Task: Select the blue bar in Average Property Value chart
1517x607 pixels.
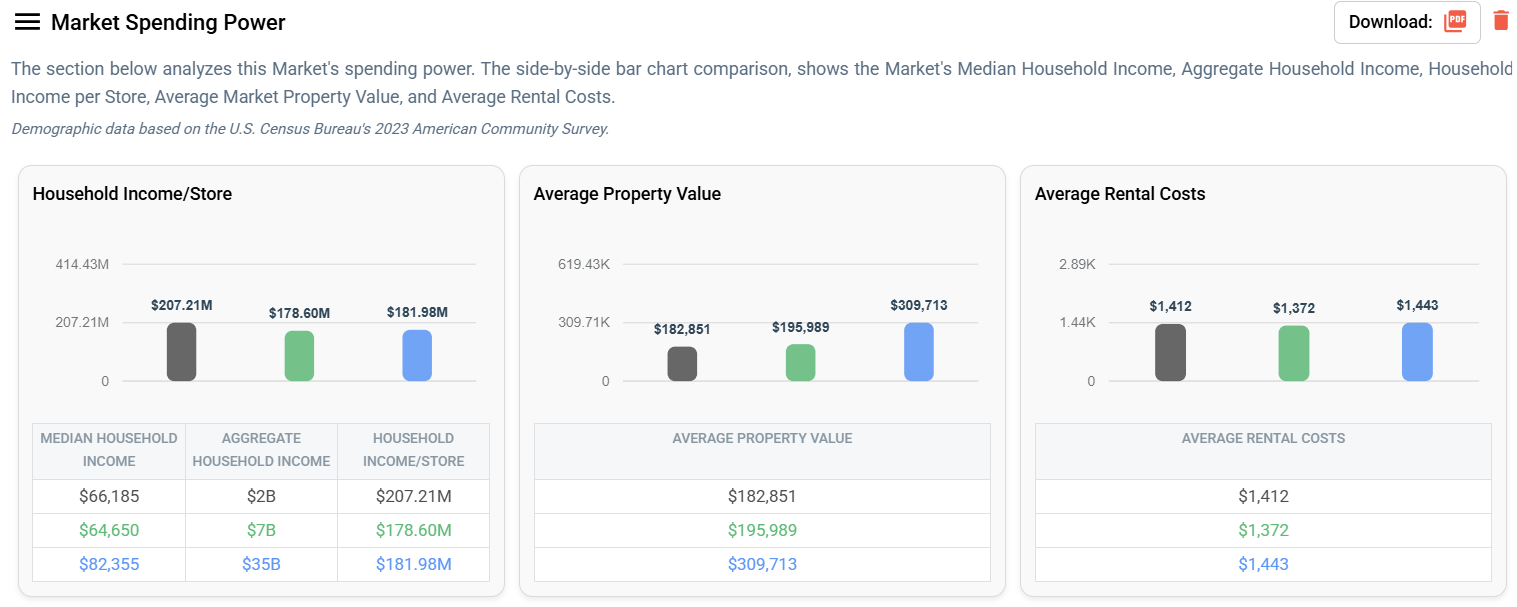Action: (918, 351)
